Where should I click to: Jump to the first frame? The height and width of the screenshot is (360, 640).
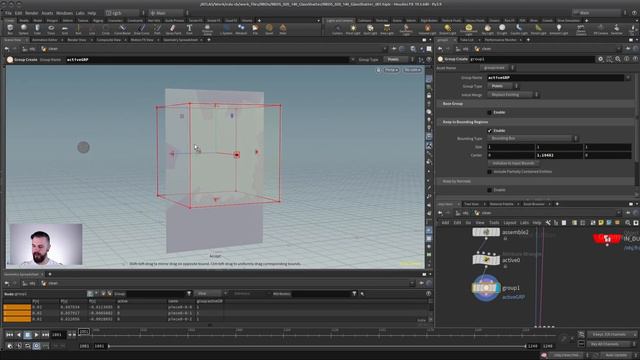click(x=9, y=335)
